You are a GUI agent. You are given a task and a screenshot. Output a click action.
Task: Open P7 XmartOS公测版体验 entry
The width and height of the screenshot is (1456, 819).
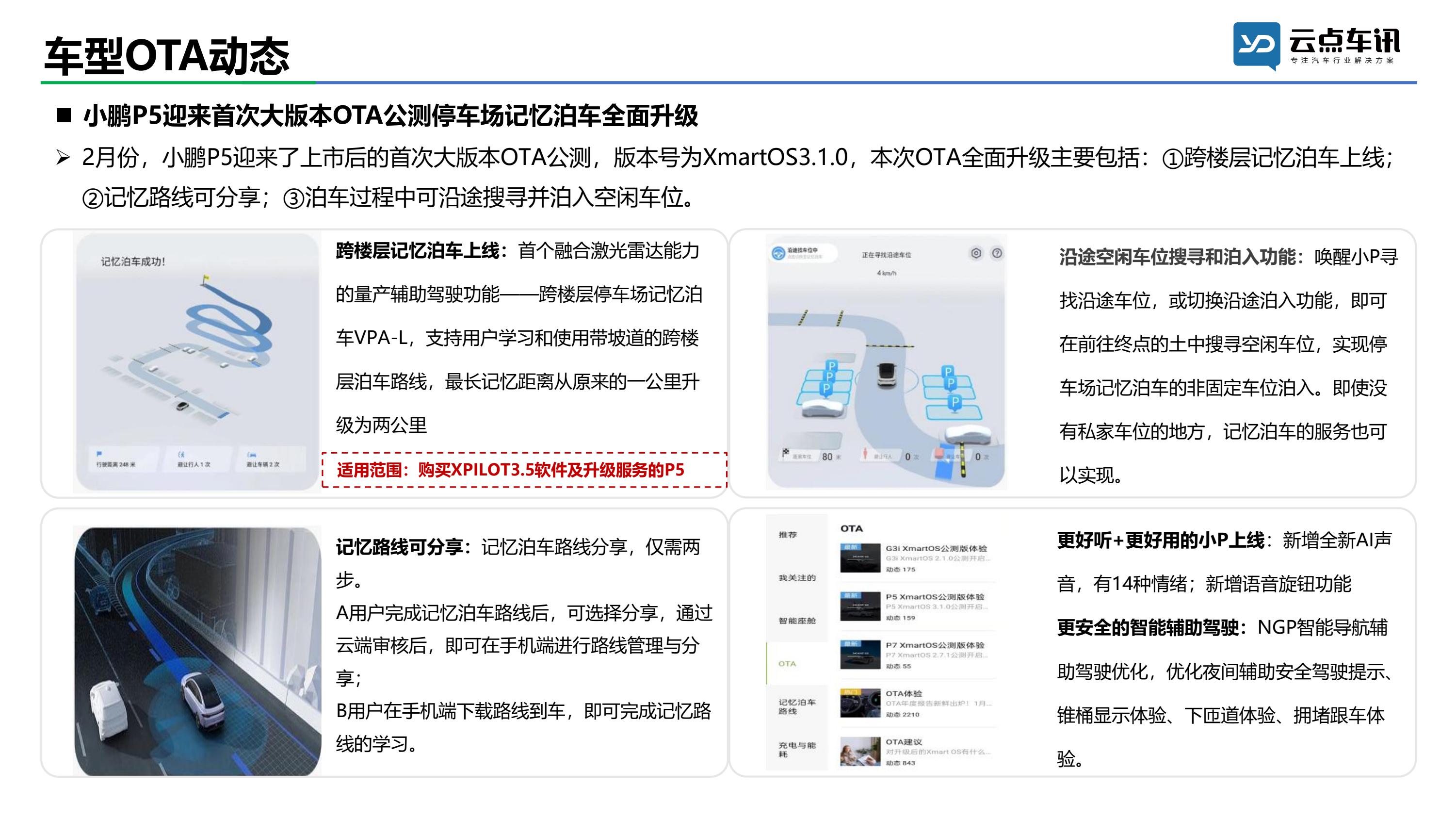(x=917, y=655)
